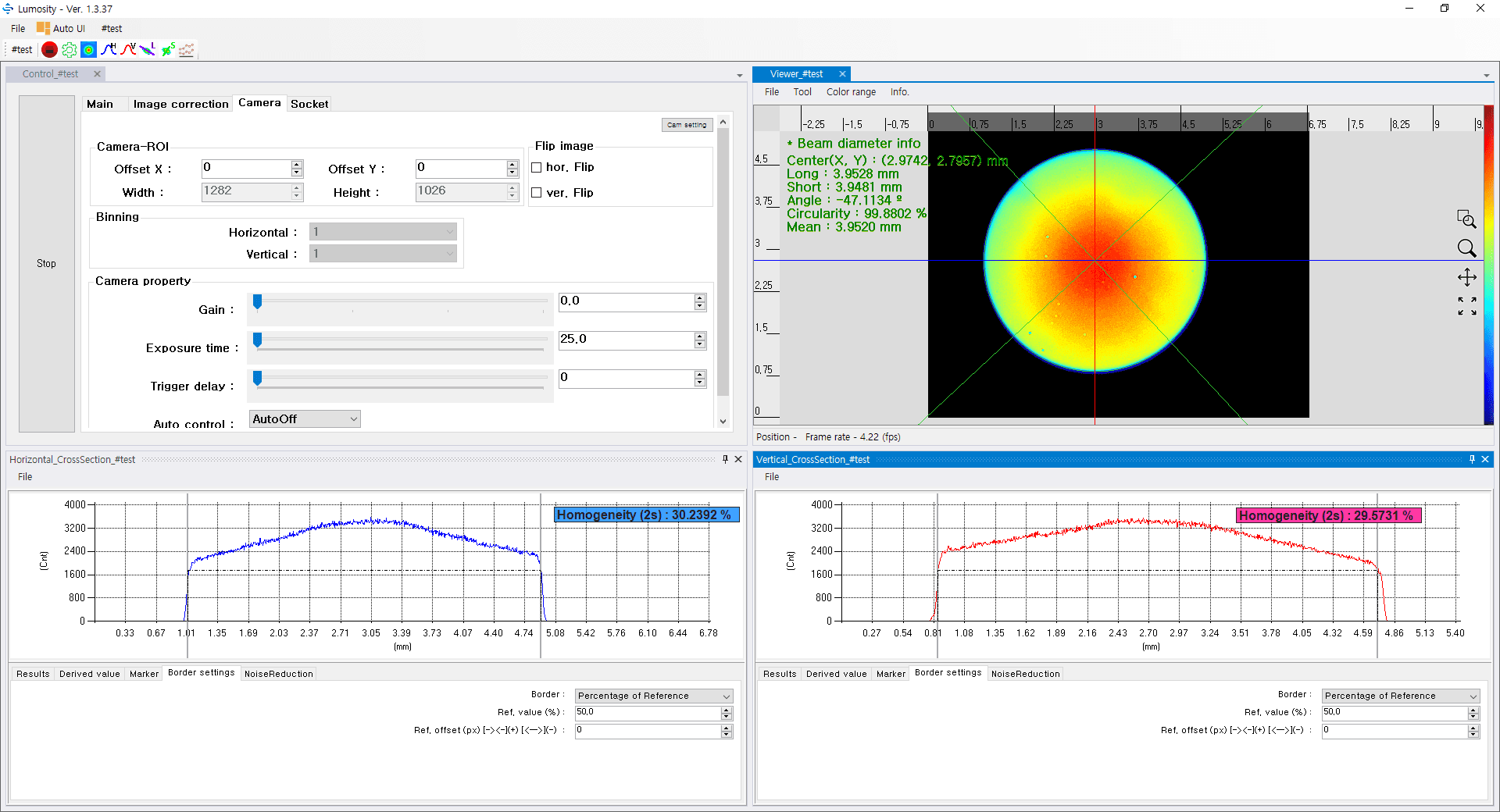Open the Tool menu in viewer

click(x=802, y=92)
